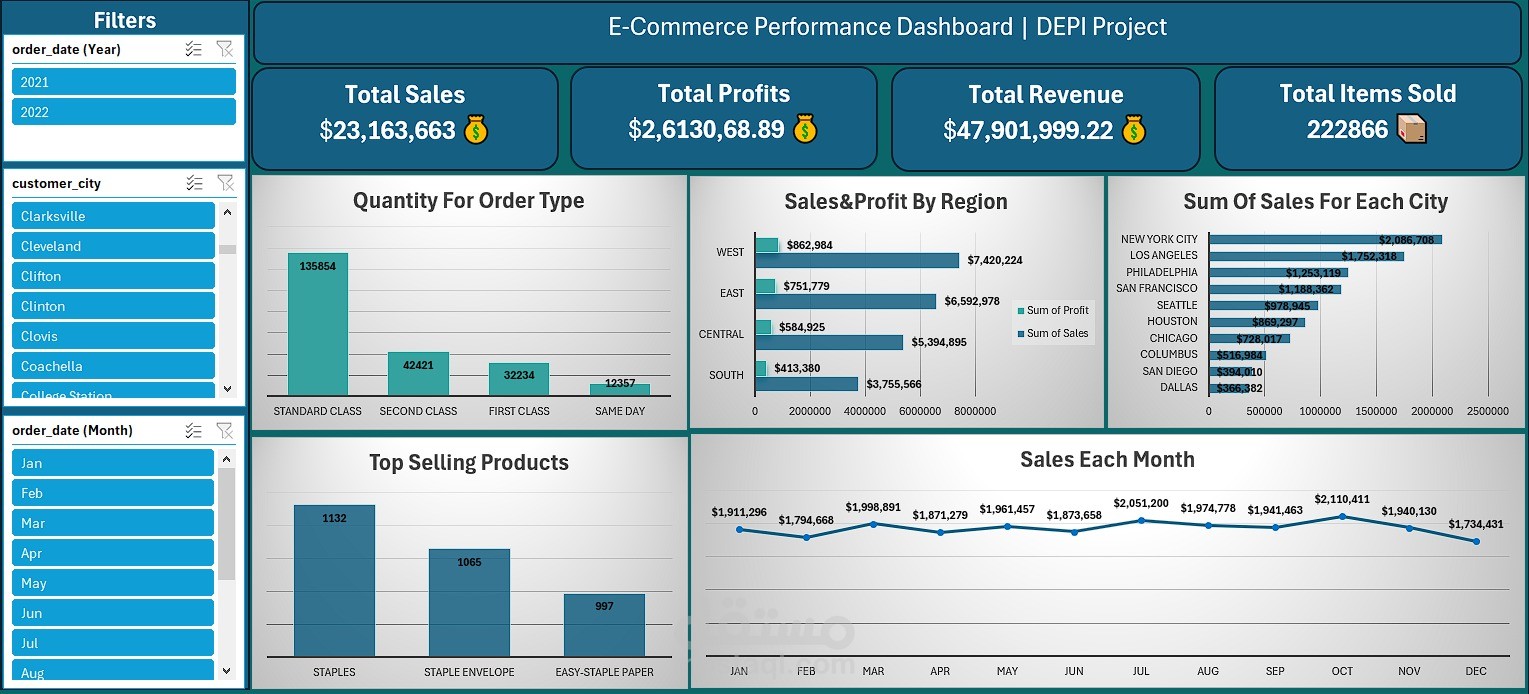Enable multi-select on order_date (Month) slicer
This screenshot has width=1529, height=694.
194,430
